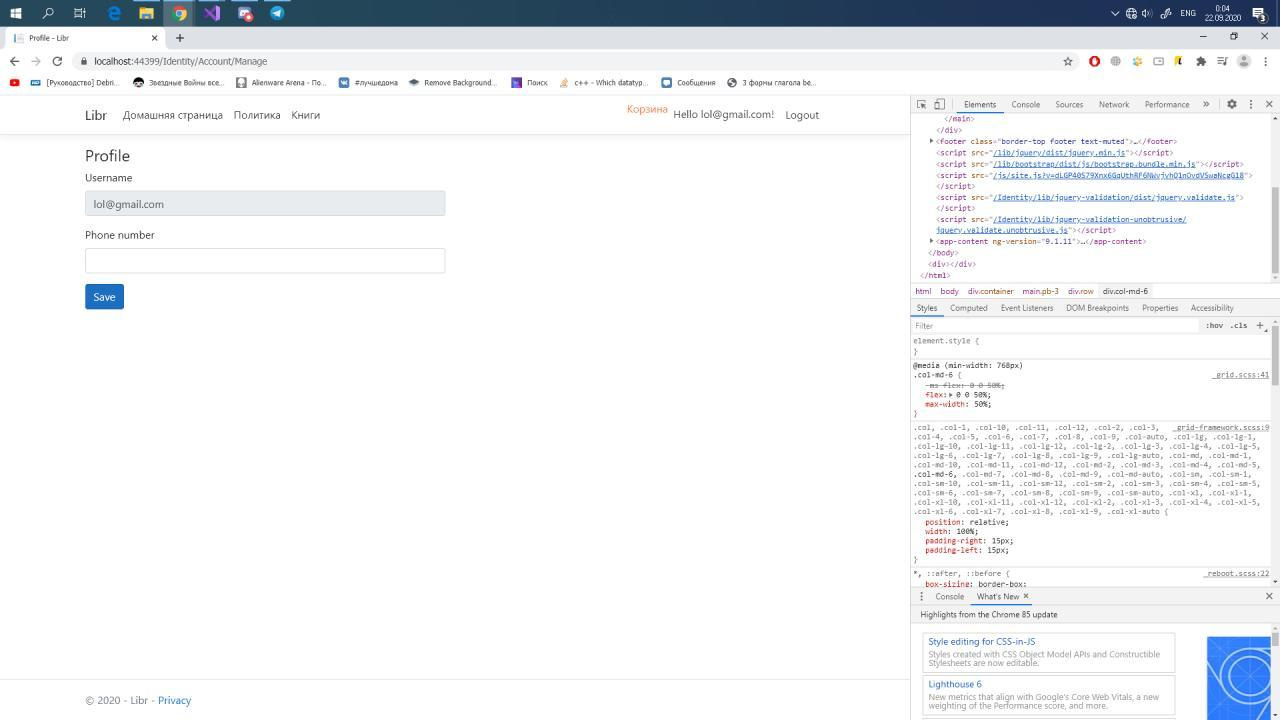This screenshot has width=1280, height=720.
Task: Click the Logout link
Action: point(802,115)
